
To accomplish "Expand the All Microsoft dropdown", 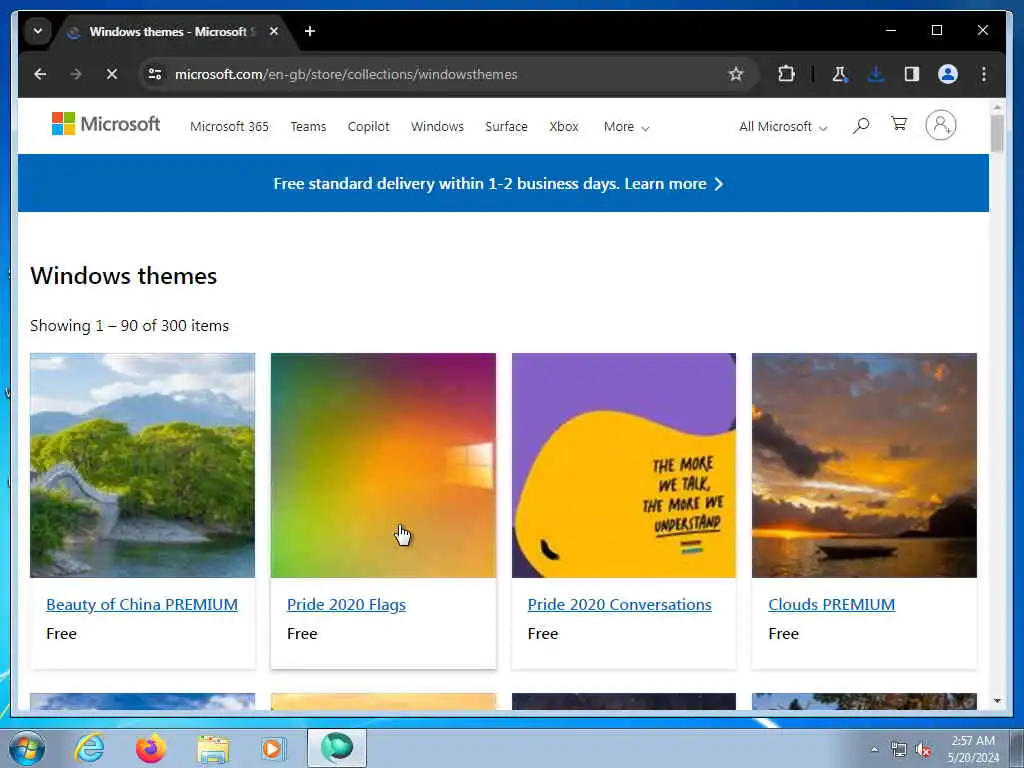I will point(783,127).
